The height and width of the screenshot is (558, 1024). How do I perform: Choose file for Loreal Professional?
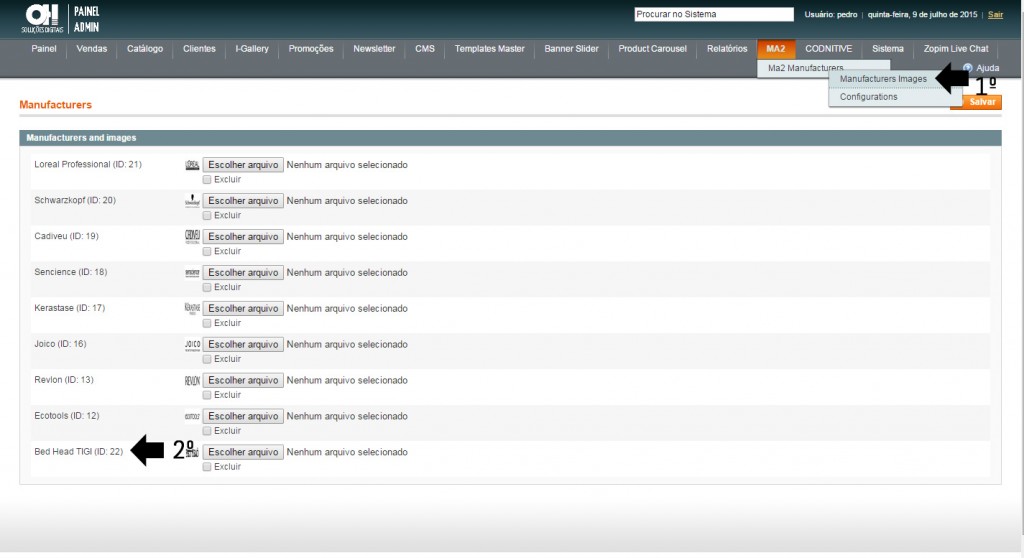click(243, 165)
